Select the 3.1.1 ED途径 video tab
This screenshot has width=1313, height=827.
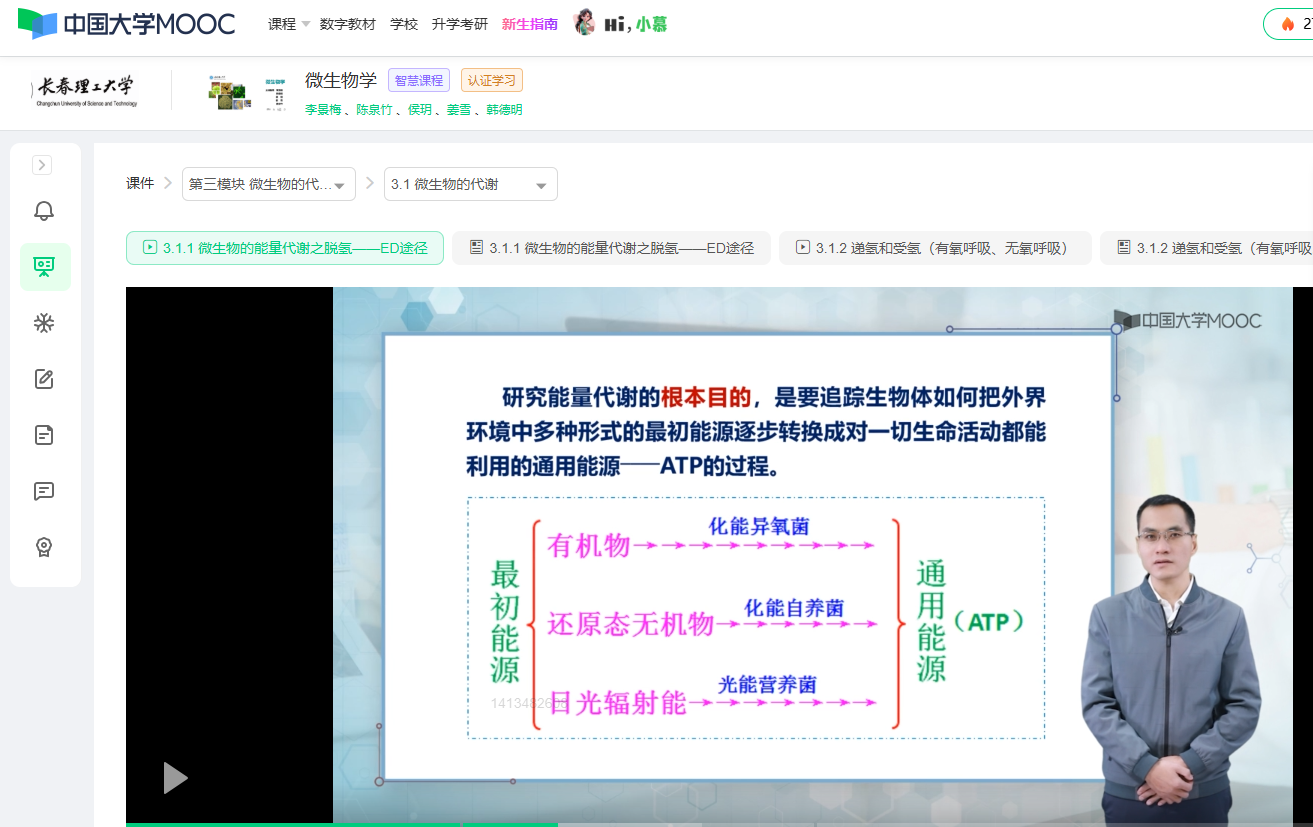(285, 248)
